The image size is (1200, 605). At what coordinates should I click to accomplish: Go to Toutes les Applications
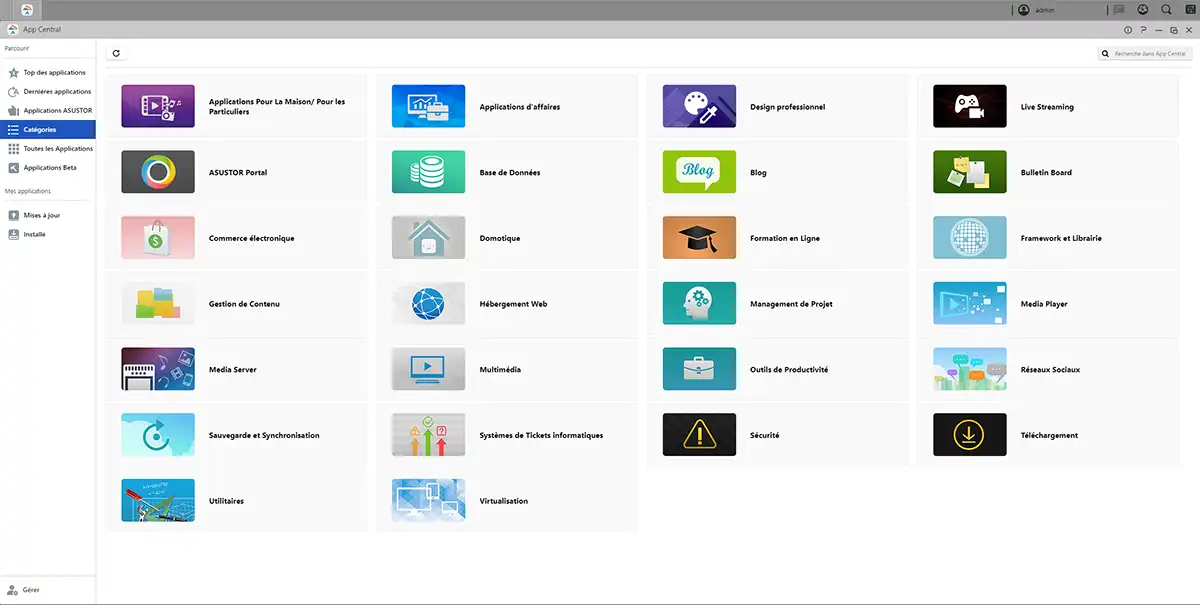coord(58,148)
